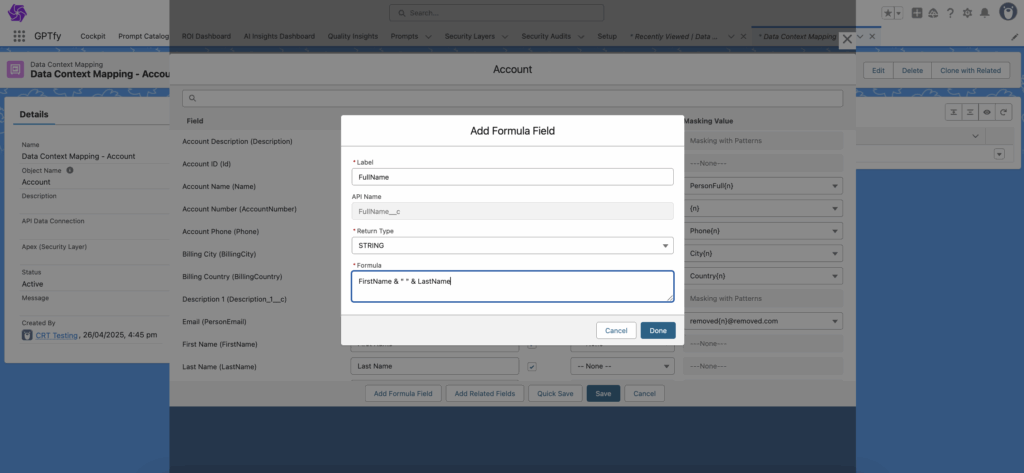Image resolution: width=1024 pixels, height=473 pixels.
Task: Open the CRT Testing user link
Action: [57, 335]
